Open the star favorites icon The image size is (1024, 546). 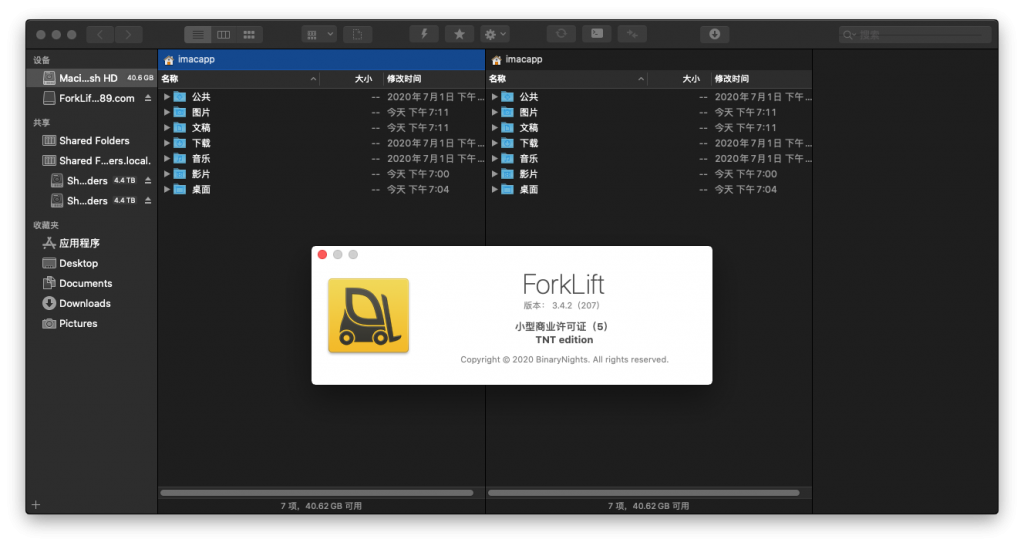[459, 35]
